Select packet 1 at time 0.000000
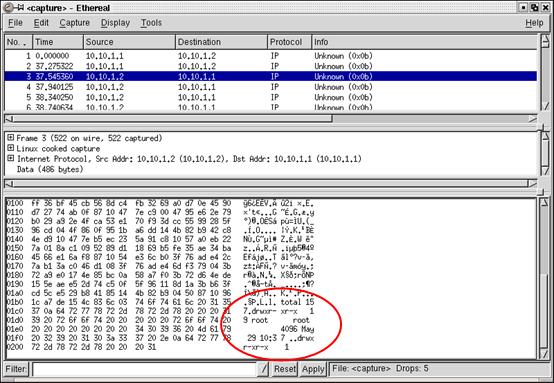 click(x=271, y=56)
